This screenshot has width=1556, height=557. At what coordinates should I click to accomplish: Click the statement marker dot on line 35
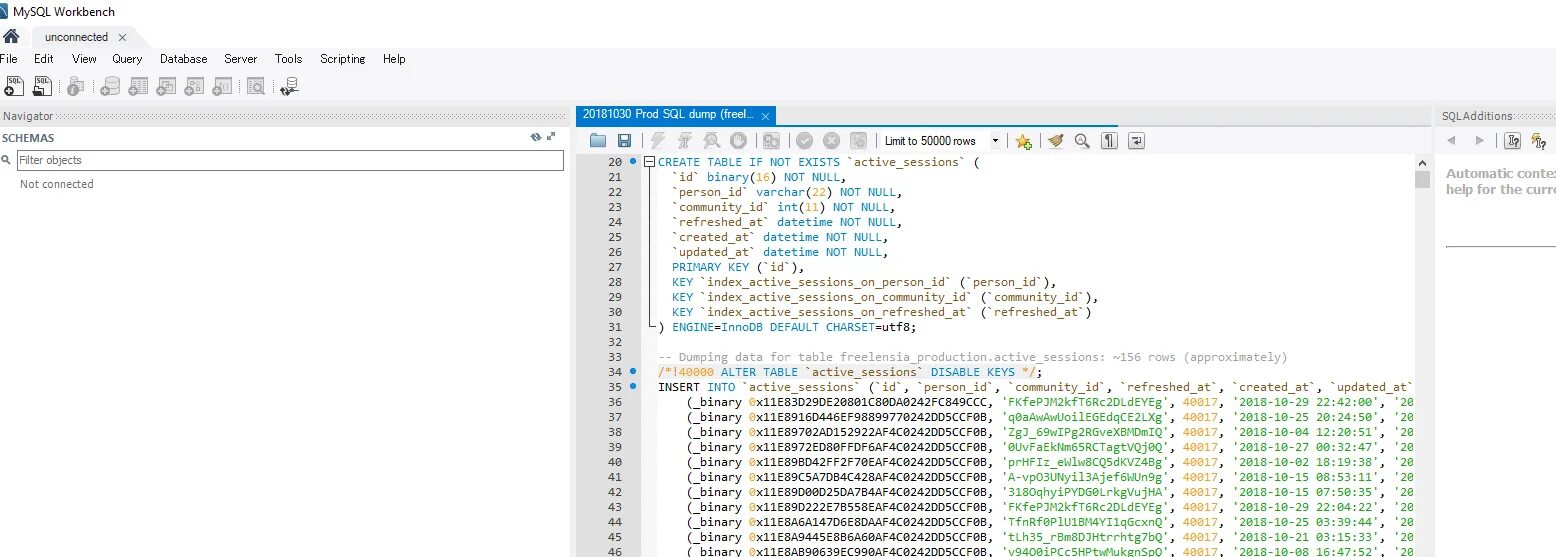[x=633, y=386]
